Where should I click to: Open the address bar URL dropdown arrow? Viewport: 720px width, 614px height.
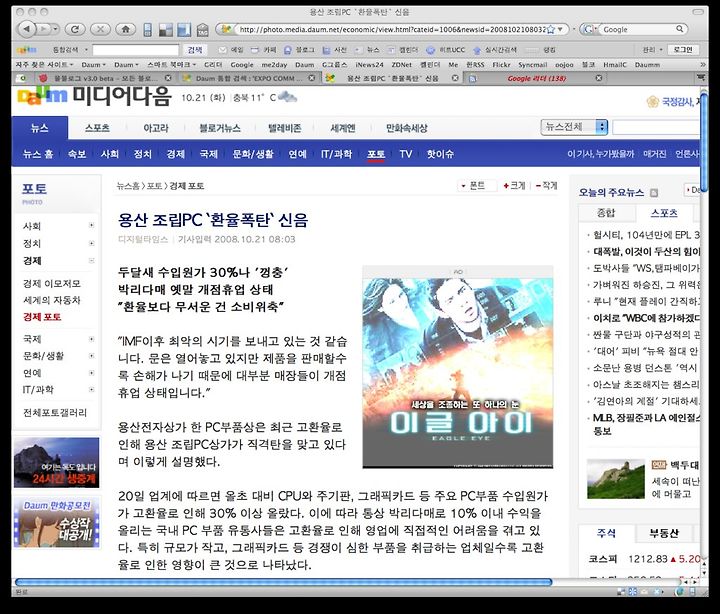pyautogui.click(x=560, y=29)
